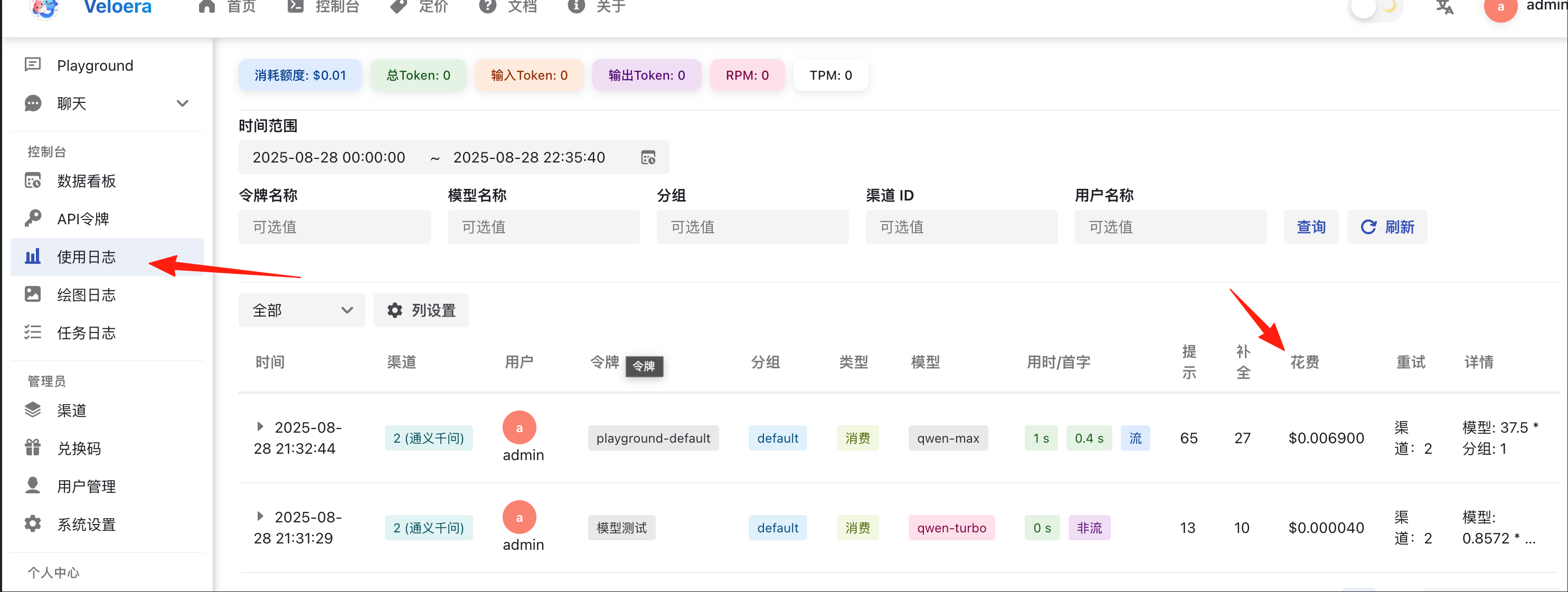Click the checklist icon for 任务日志
The height and width of the screenshot is (592, 1568).
[x=33, y=332]
